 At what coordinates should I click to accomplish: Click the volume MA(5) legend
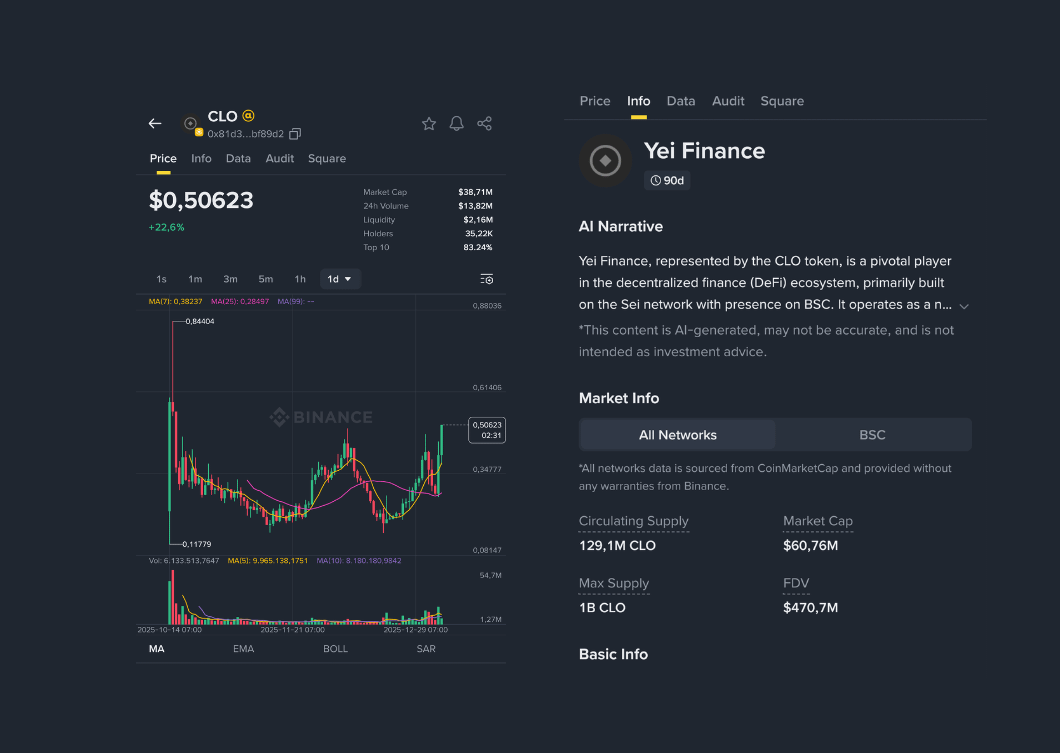coord(268,560)
